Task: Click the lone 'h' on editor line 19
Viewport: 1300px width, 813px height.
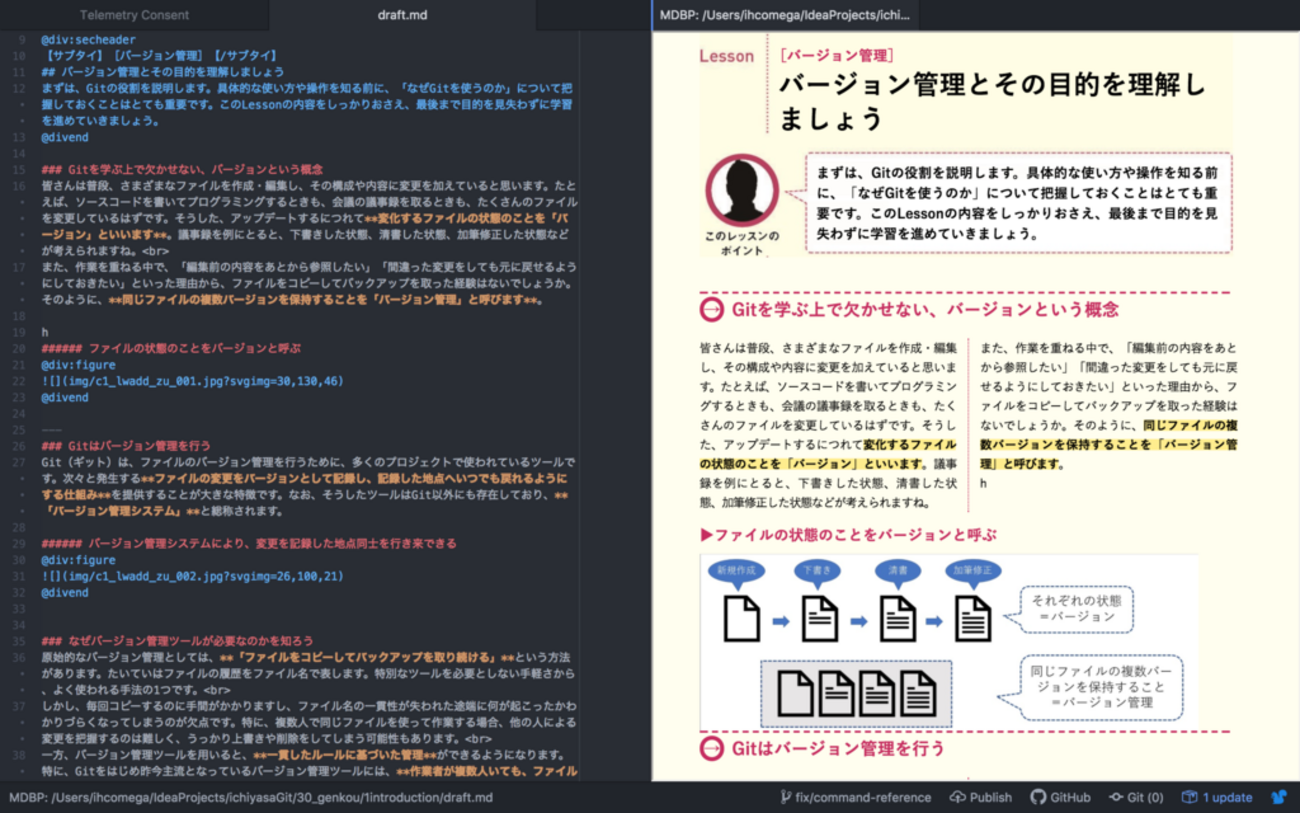Action: pos(45,332)
